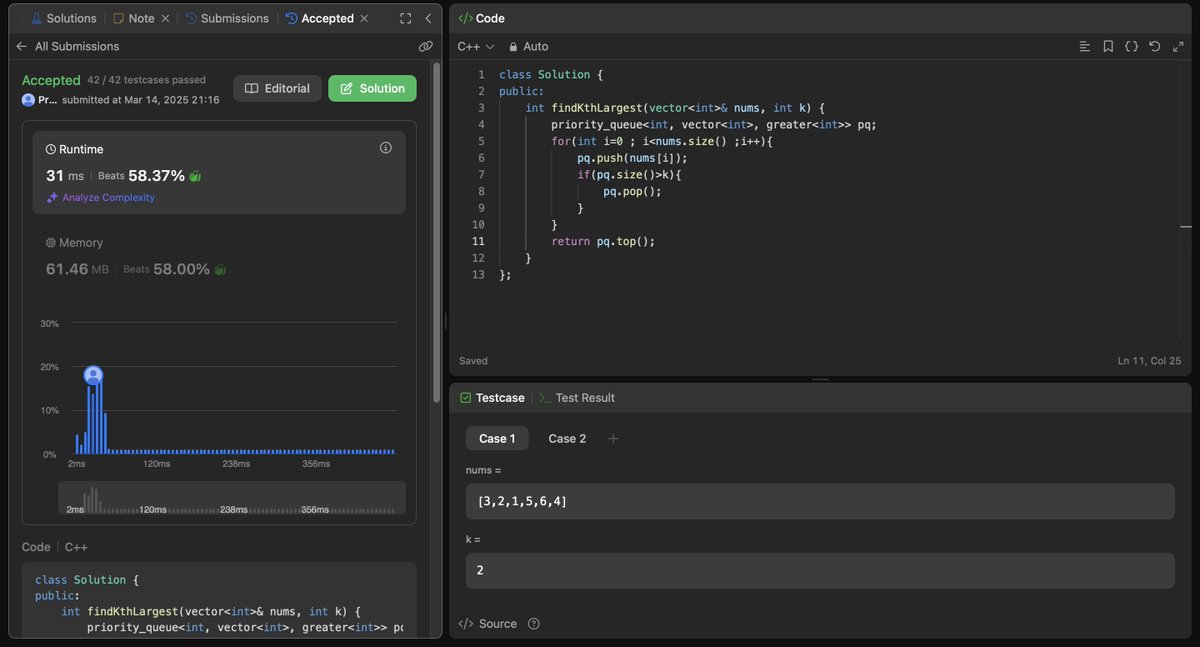1200x647 pixels.
Task: Switch to the Note tab
Action: click(134, 18)
